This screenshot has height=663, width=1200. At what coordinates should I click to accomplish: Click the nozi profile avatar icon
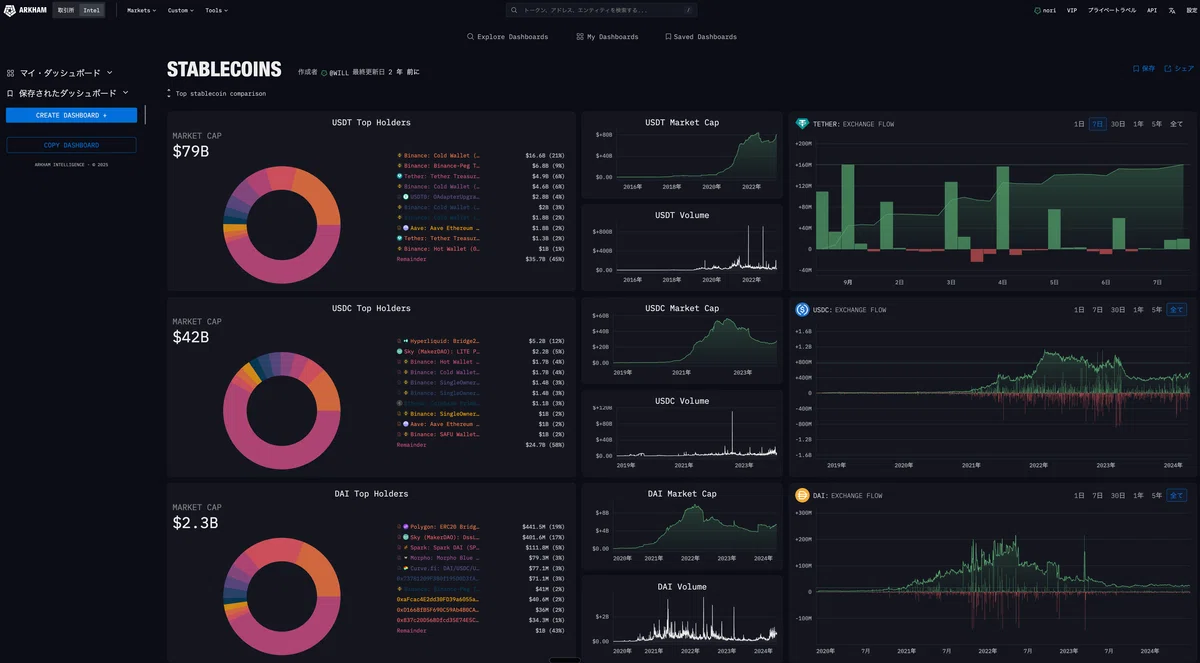click(1037, 10)
